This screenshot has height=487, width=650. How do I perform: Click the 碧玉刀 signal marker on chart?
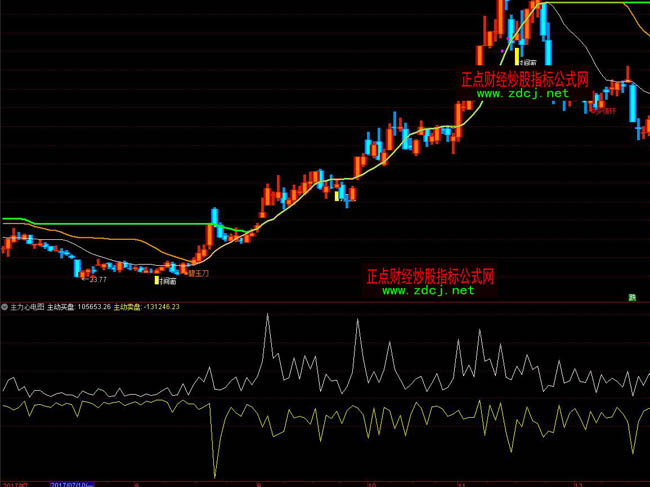coord(198,271)
